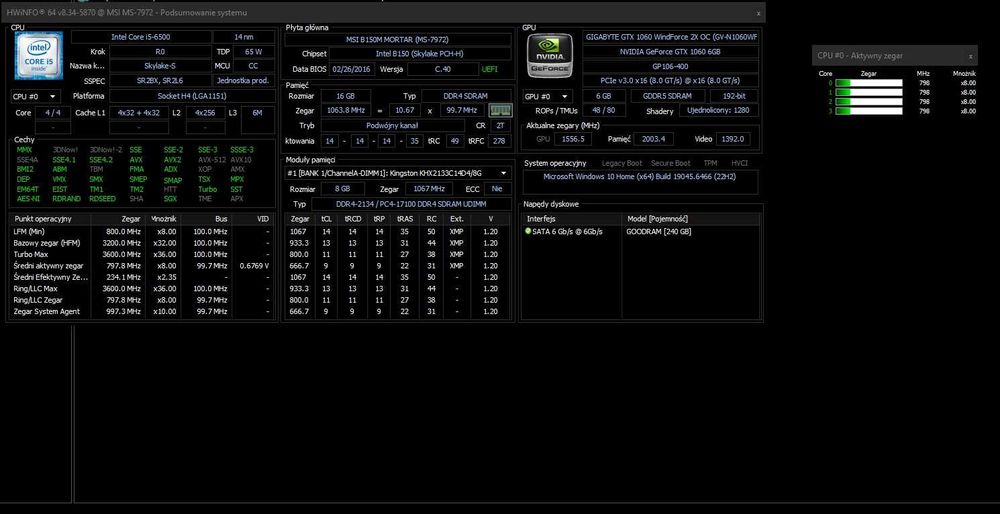Select the Bazowy zegar (HFM) row
Screen dimensions: 1000x514
pos(142,243)
